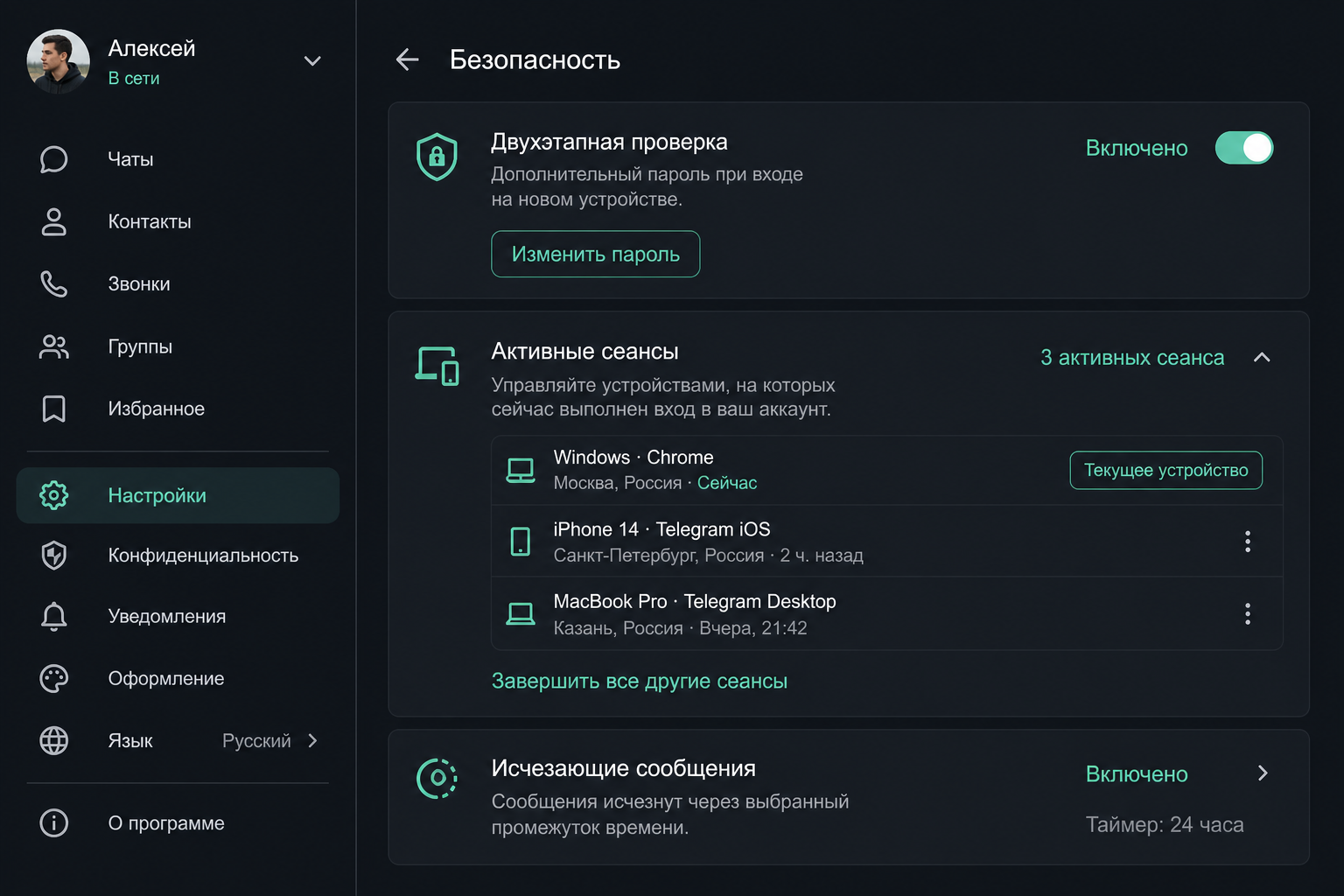Click the 3 активных сеанса label
The height and width of the screenshot is (896, 1344).
(x=1132, y=357)
